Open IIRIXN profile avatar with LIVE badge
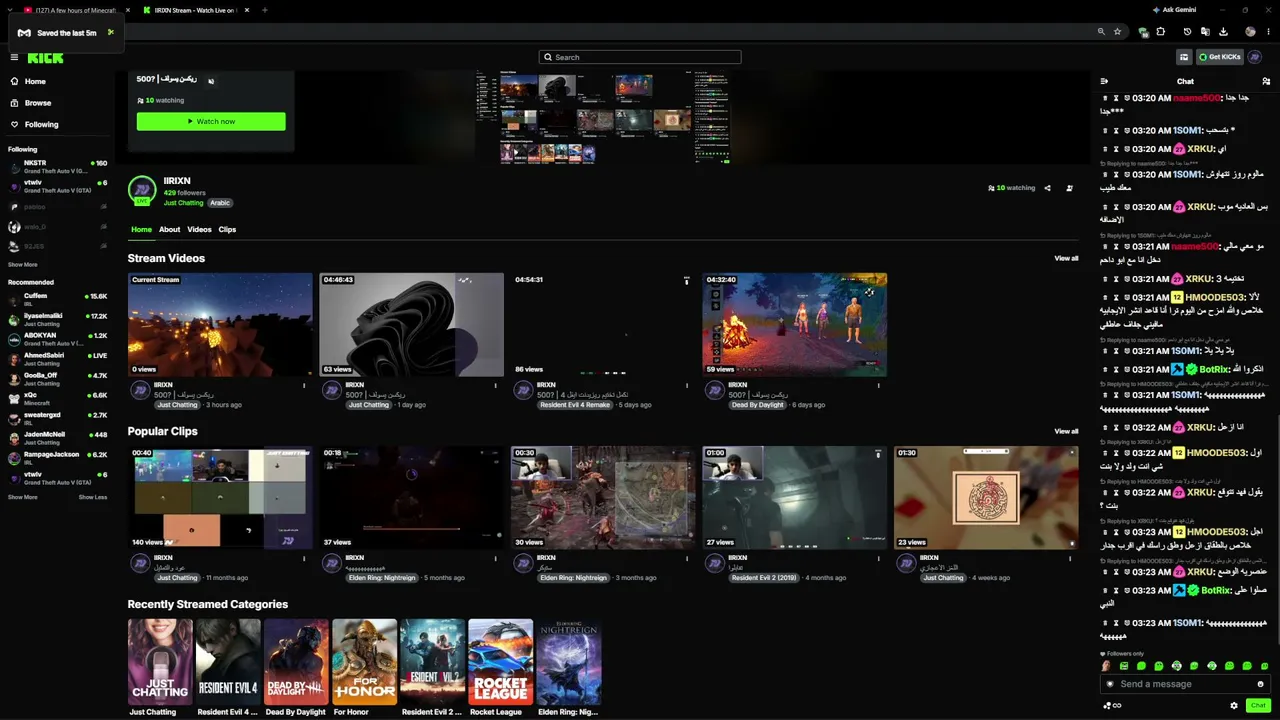The width and height of the screenshot is (1280, 720). [142, 191]
